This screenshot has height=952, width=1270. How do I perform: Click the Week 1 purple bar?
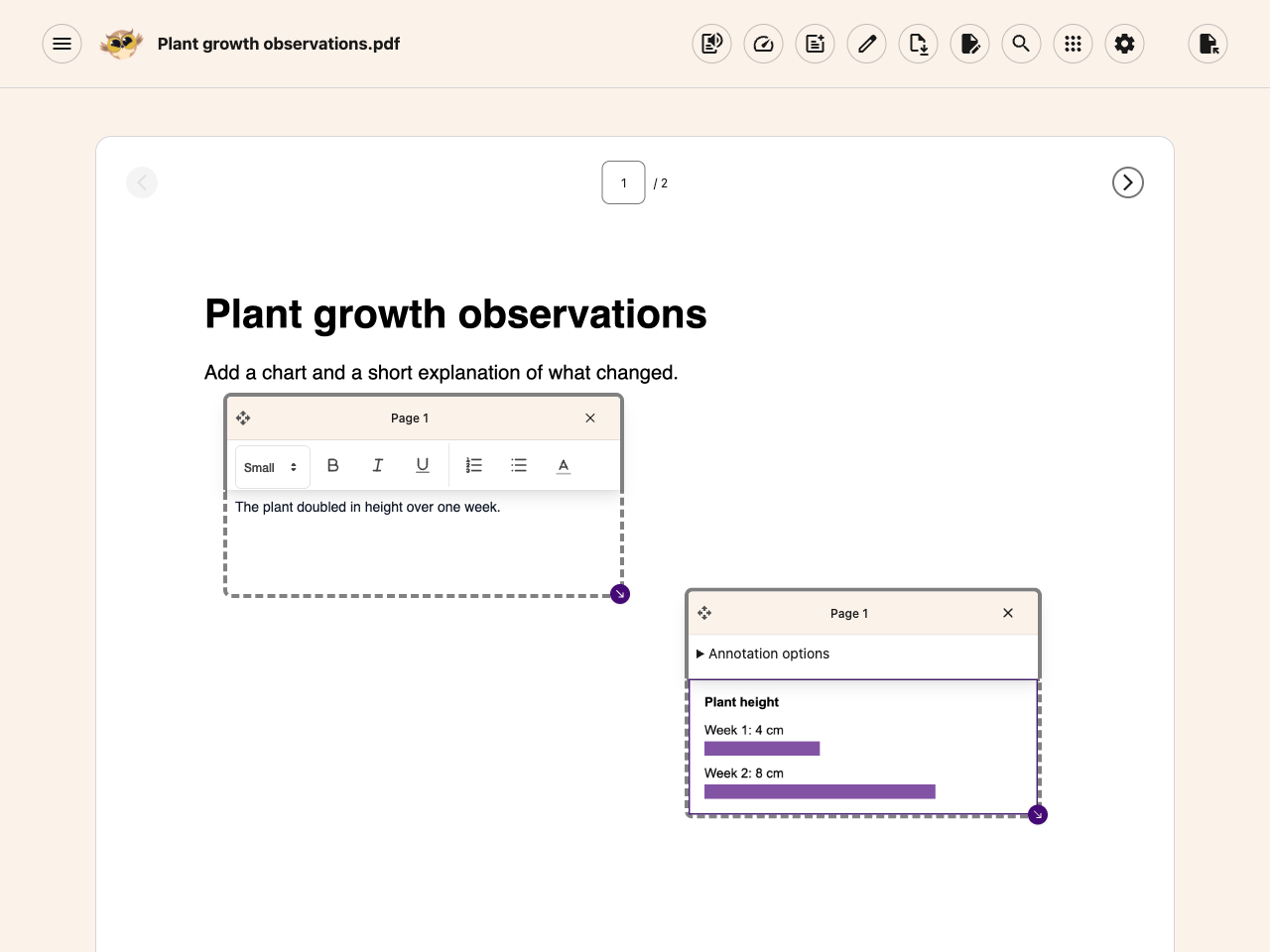point(762,749)
